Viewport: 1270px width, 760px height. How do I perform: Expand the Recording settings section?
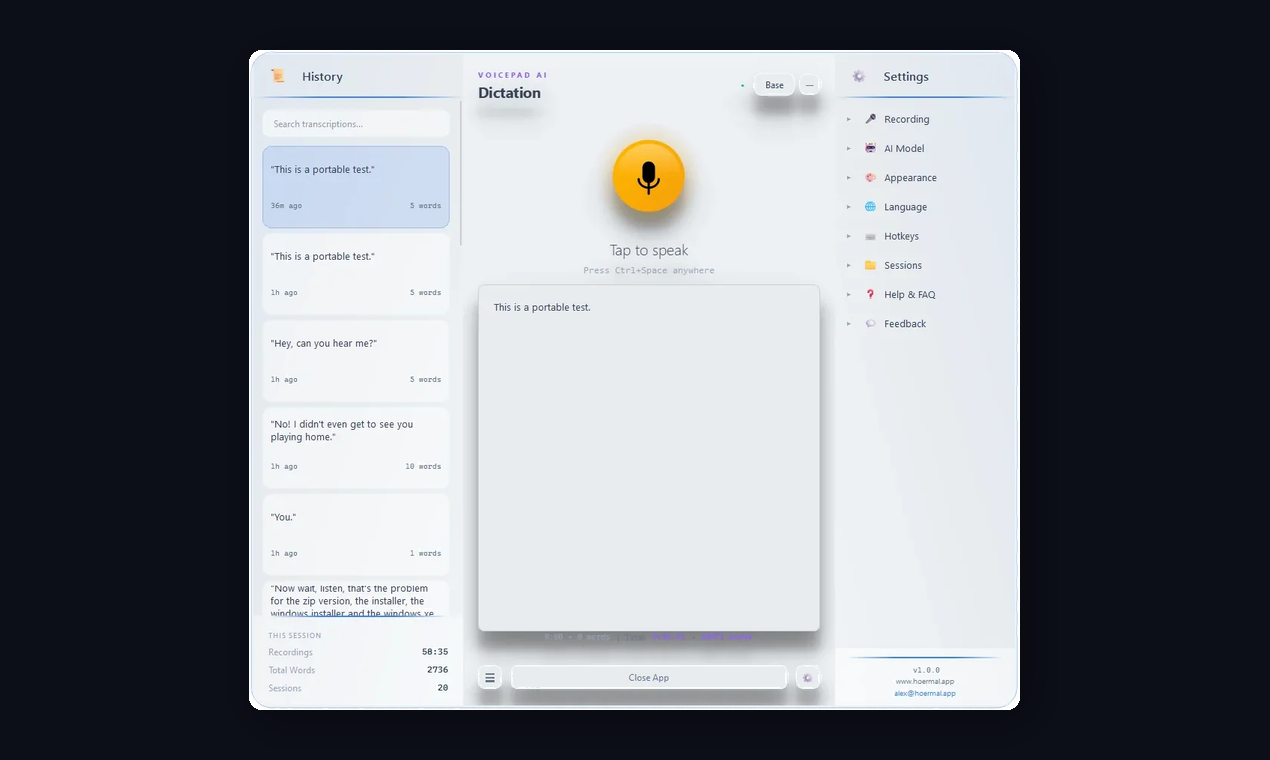tap(849, 118)
